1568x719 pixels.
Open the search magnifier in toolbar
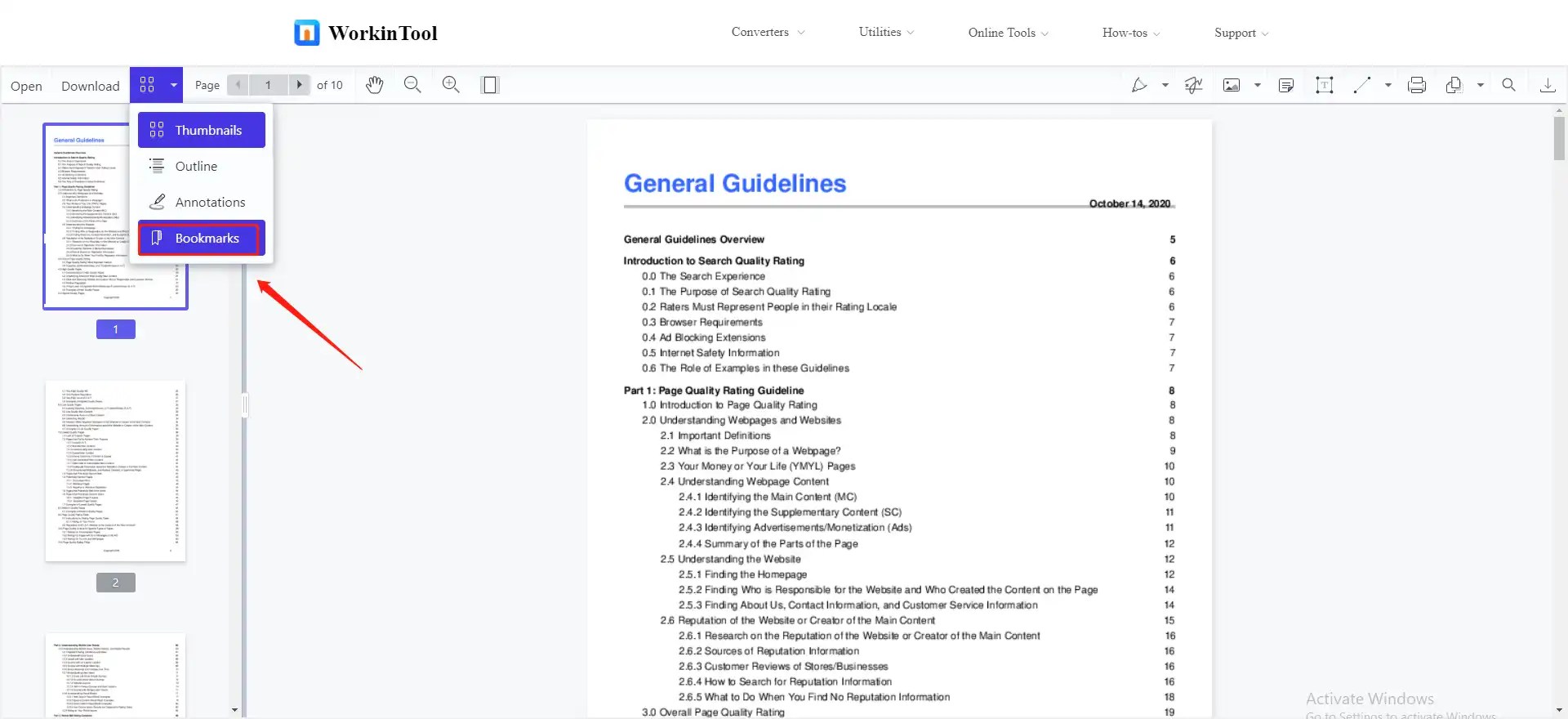tap(1509, 85)
